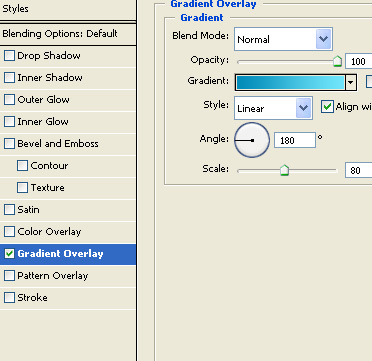Open the Outer Glow settings label
The image size is (372, 361).
[x=43, y=100]
